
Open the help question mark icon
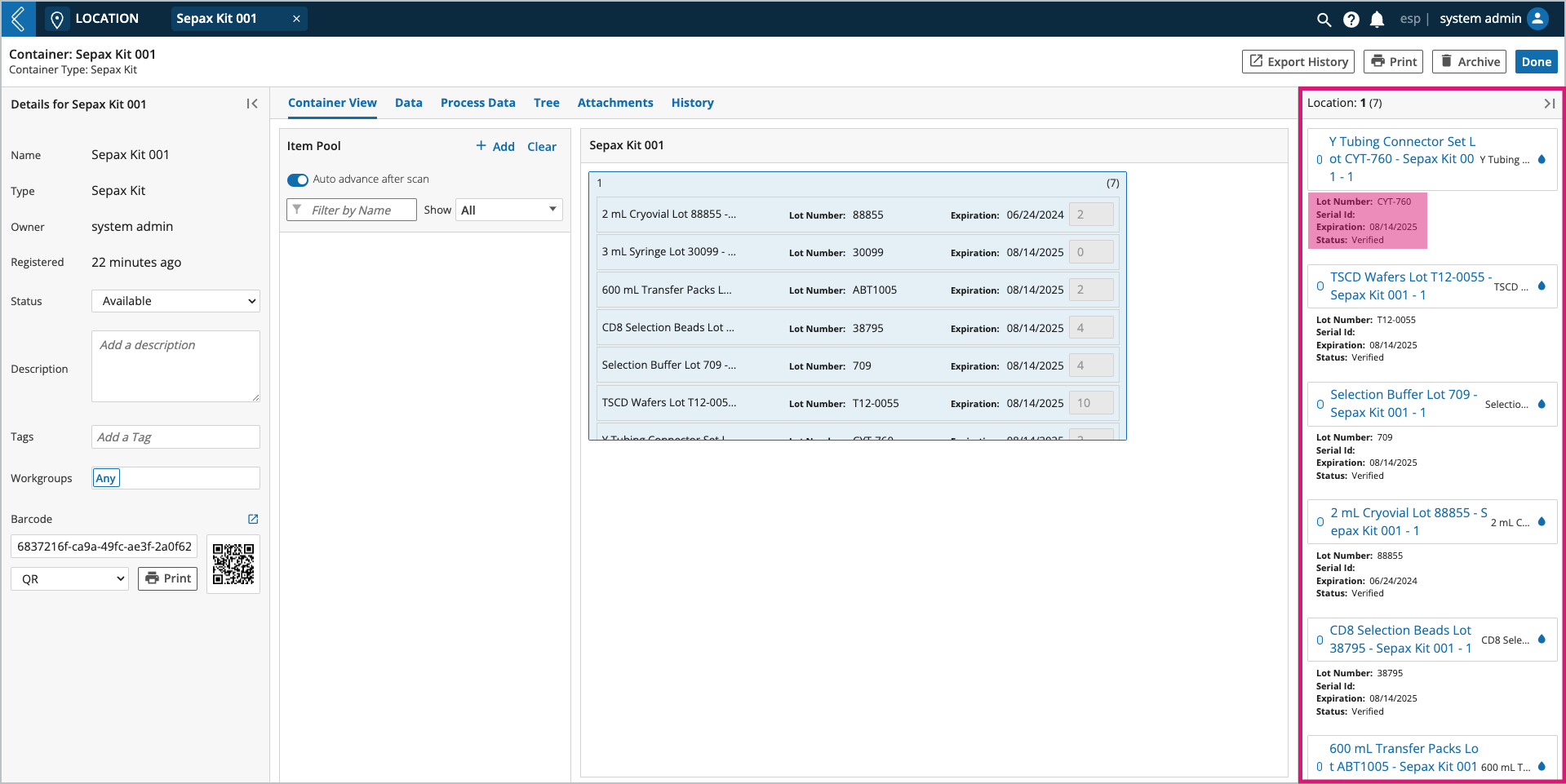click(1351, 19)
